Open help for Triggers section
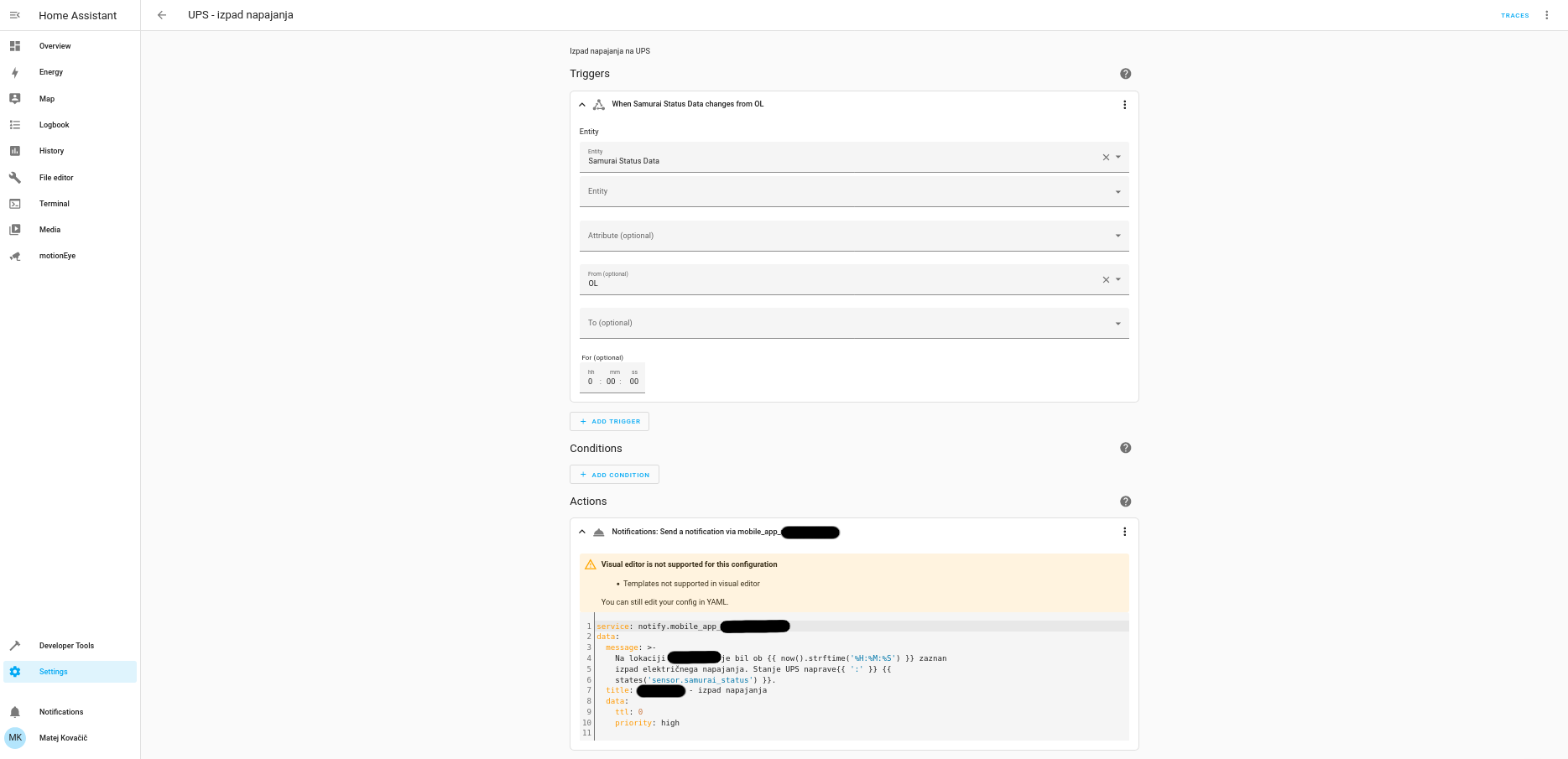This screenshot has width=1568, height=759. click(x=1126, y=74)
